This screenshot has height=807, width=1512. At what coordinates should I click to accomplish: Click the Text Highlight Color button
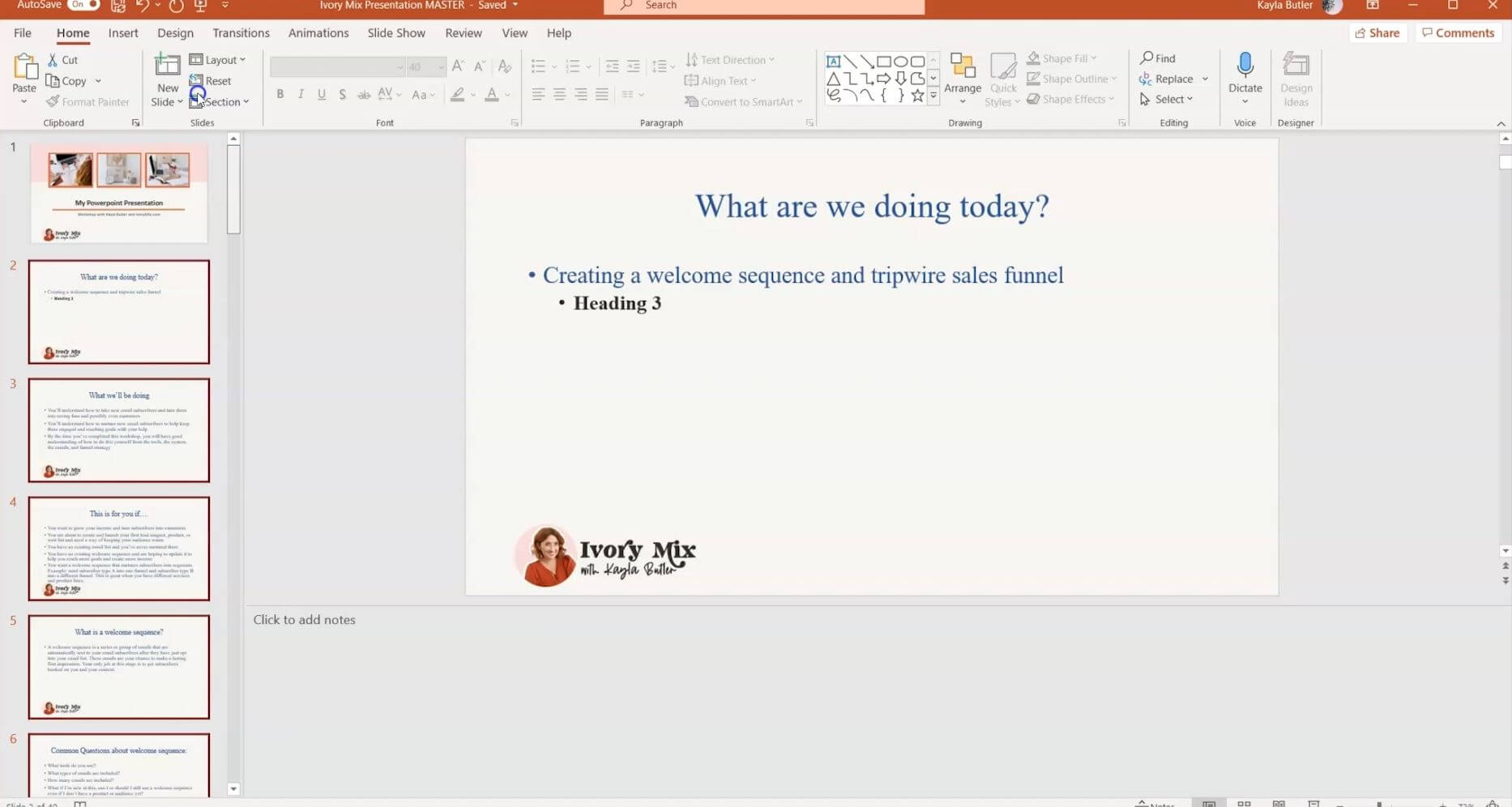[x=458, y=95]
